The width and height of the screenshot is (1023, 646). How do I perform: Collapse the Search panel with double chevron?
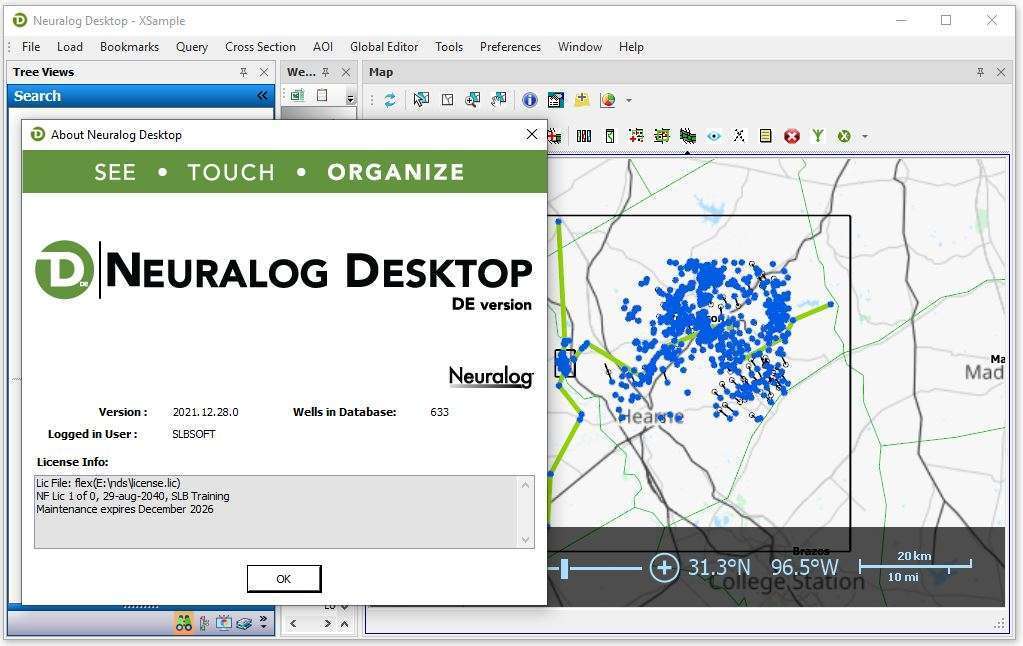click(262, 95)
